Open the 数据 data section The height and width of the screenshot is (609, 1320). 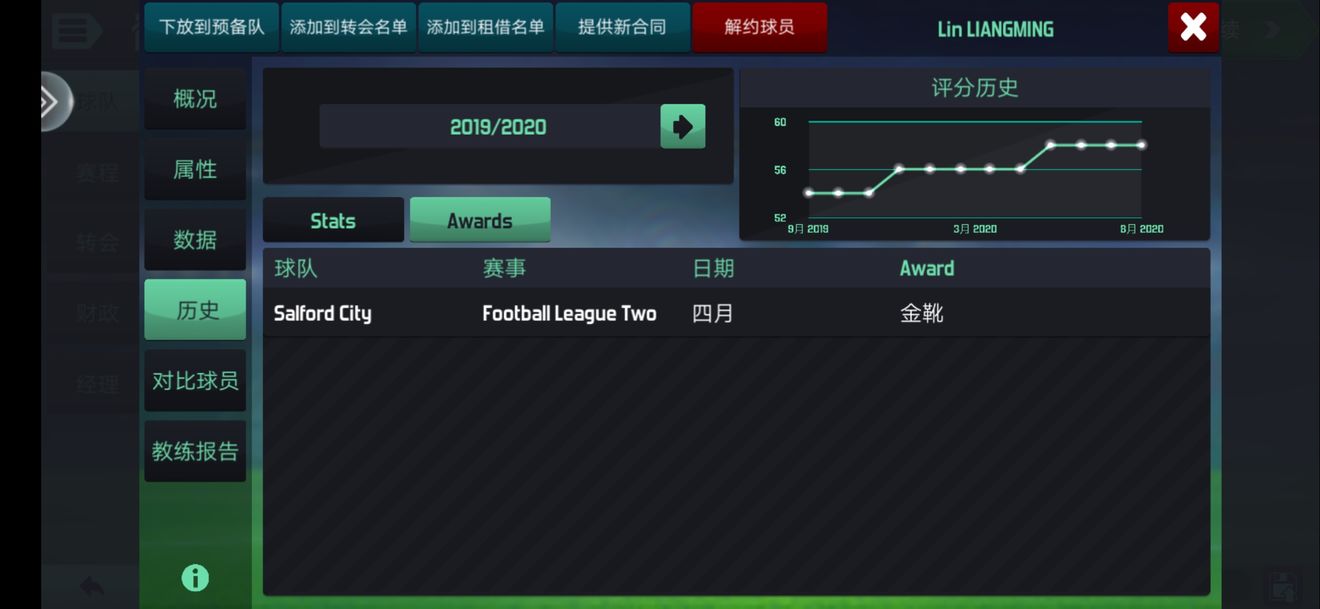[x=195, y=239]
